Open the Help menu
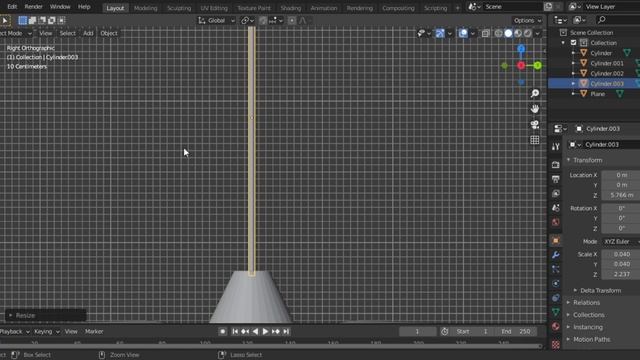 coord(84,7)
